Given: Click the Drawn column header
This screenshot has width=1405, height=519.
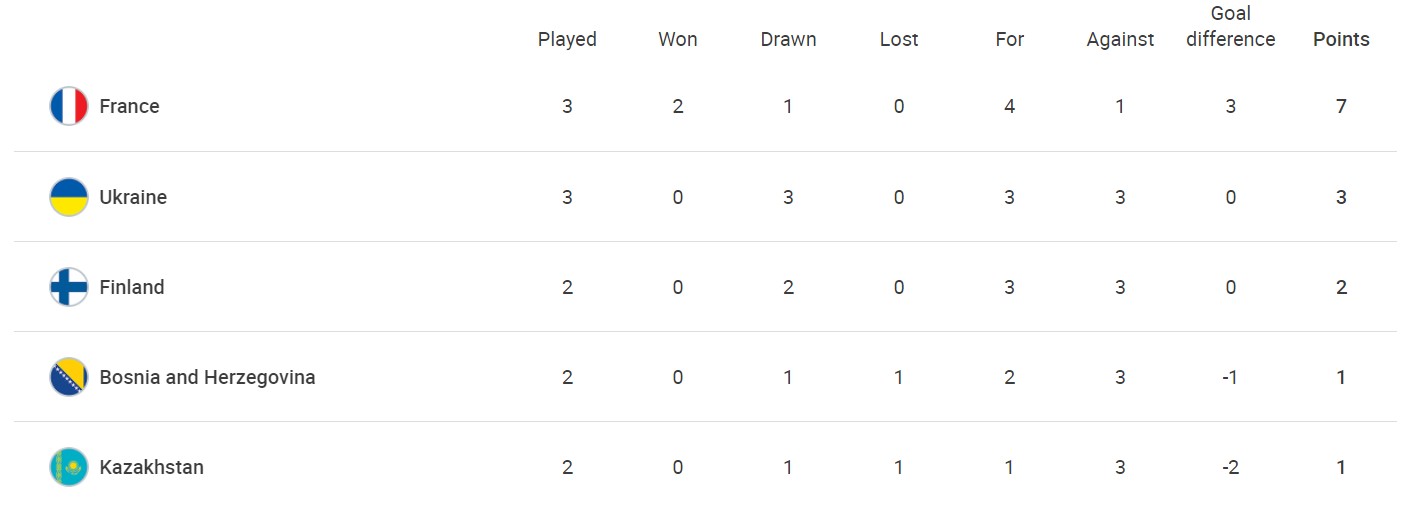Looking at the screenshot, I should [x=788, y=39].
